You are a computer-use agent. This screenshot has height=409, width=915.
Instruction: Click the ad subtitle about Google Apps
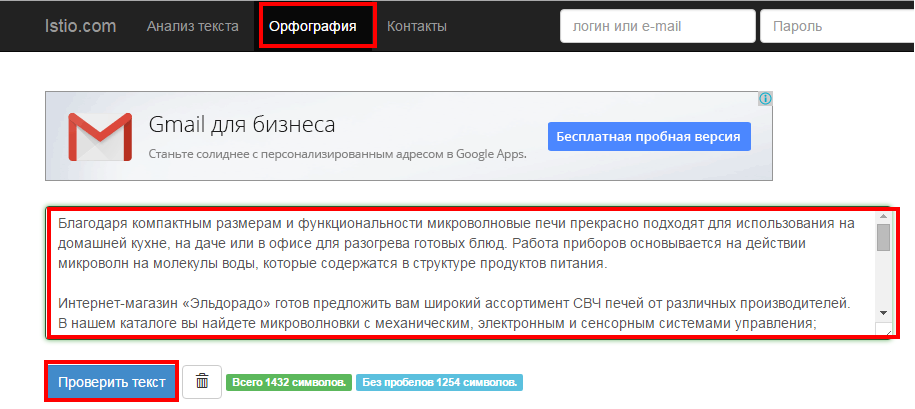click(x=337, y=155)
